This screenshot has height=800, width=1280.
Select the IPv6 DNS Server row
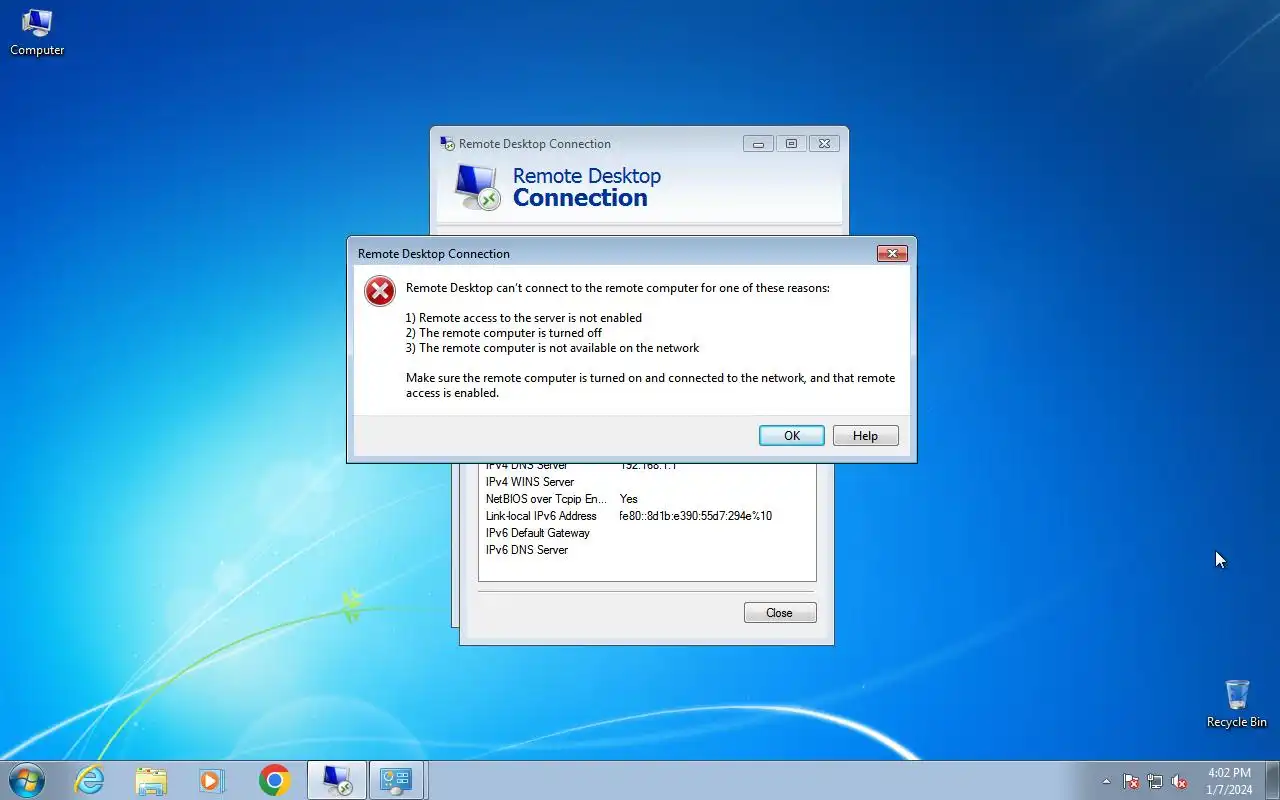[647, 550]
